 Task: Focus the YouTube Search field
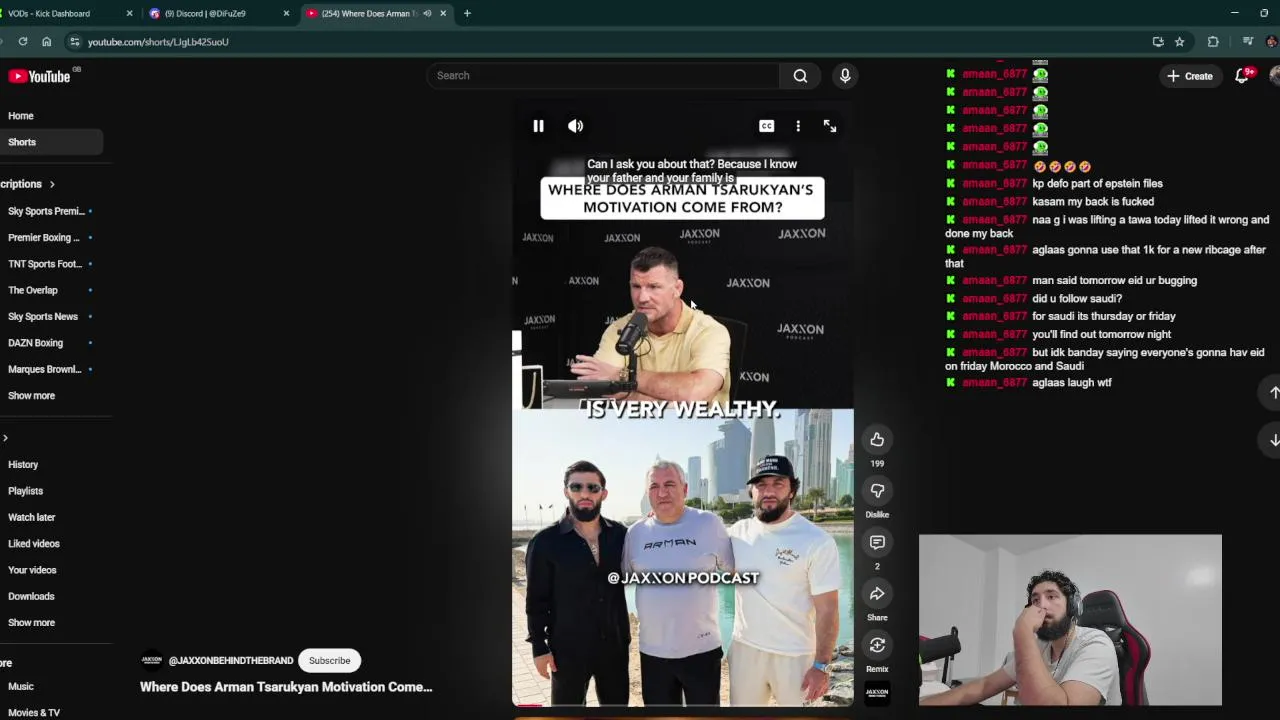(x=605, y=76)
